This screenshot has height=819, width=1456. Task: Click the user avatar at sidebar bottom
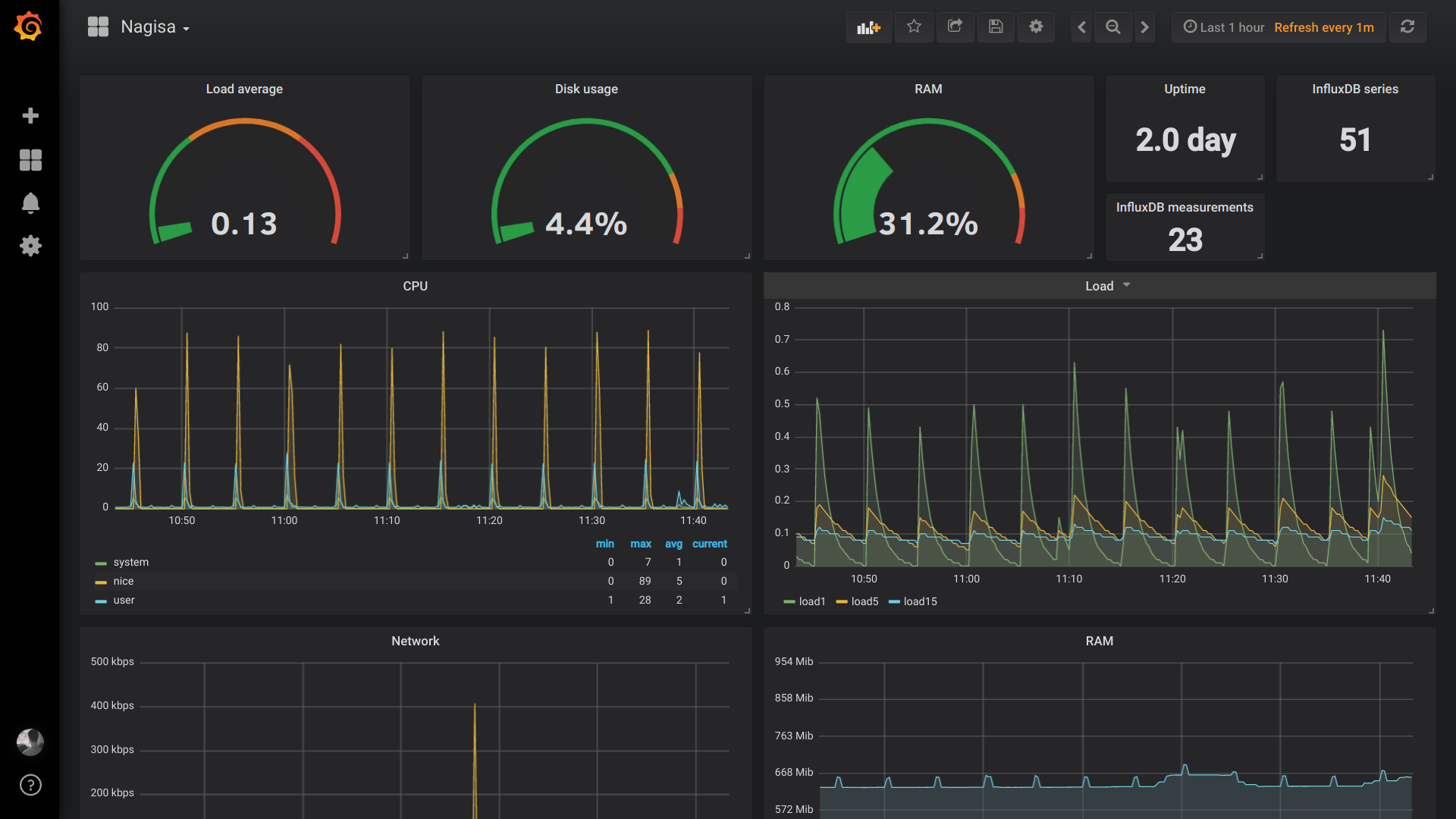point(30,742)
